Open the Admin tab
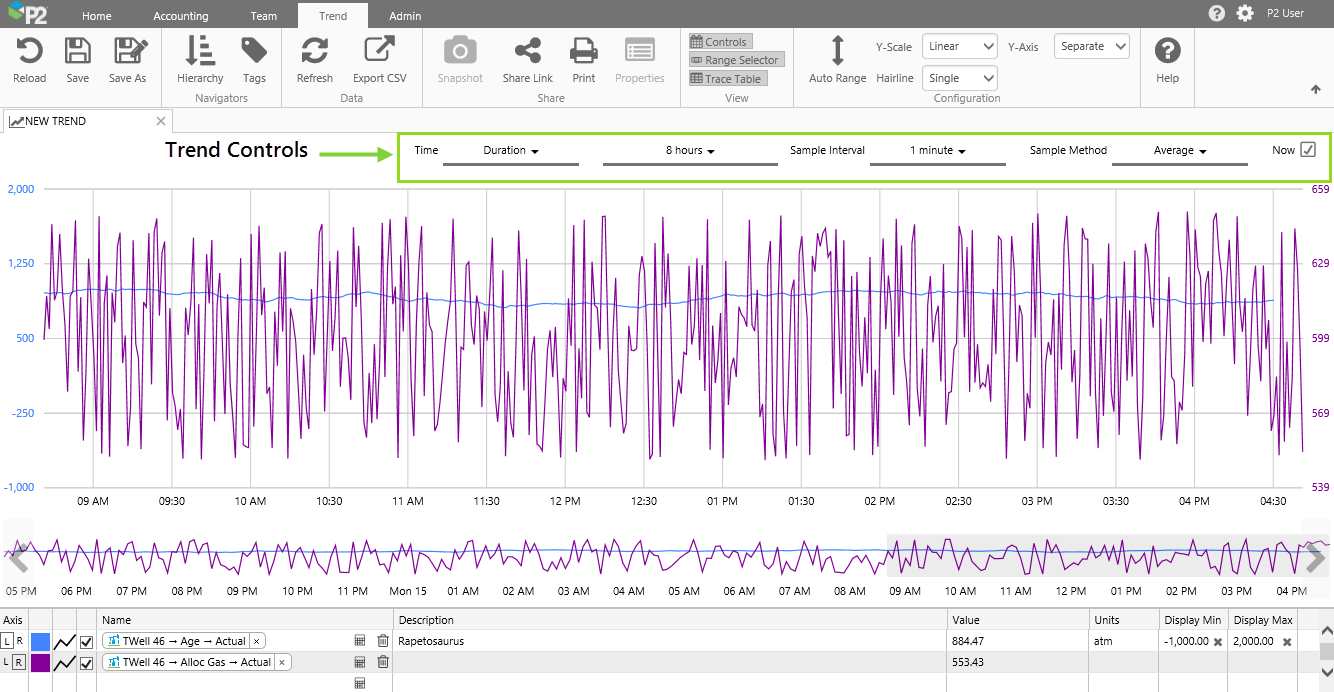Image resolution: width=1334 pixels, height=692 pixels. pyautogui.click(x=405, y=16)
